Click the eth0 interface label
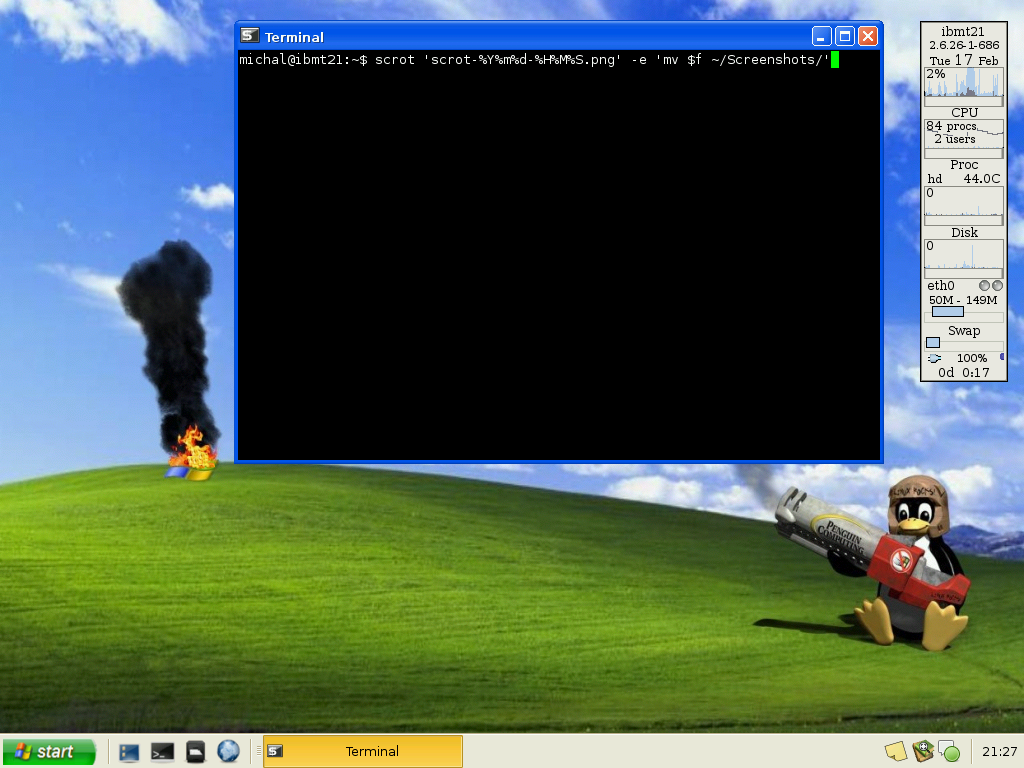The width and height of the screenshot is (1024, 768). [940, 285]
